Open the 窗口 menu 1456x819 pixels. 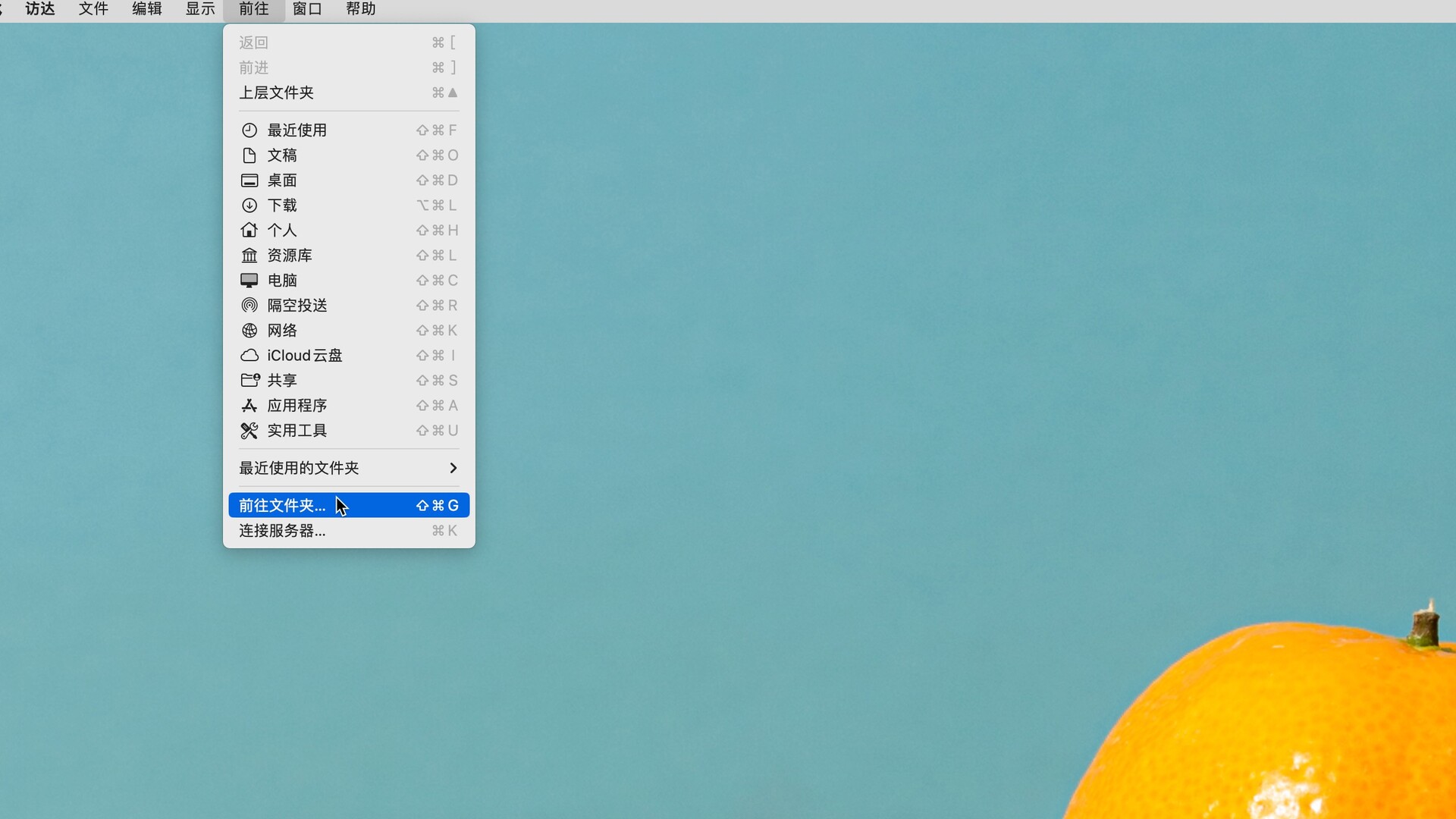point(308,9)
